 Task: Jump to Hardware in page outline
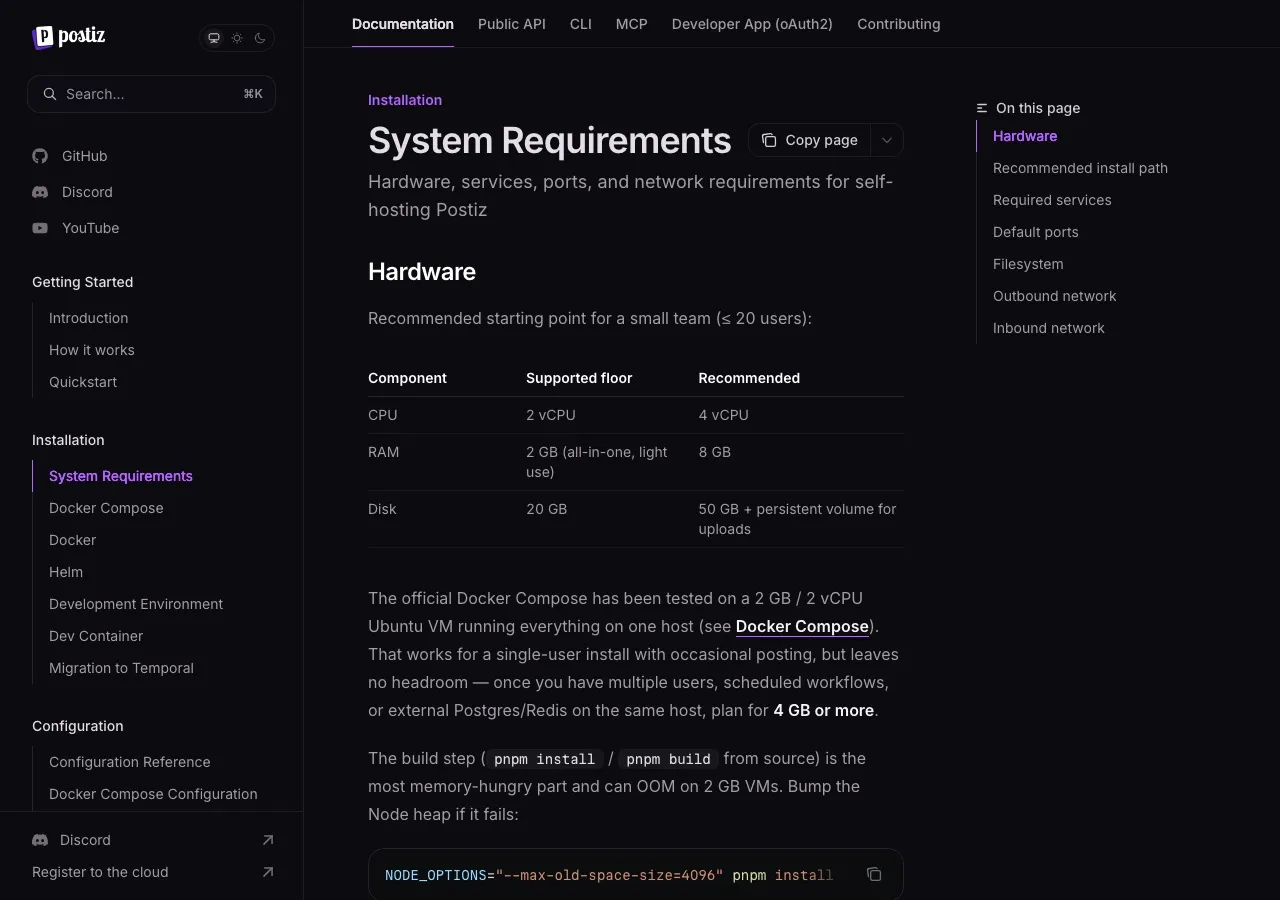point(1025,136)
